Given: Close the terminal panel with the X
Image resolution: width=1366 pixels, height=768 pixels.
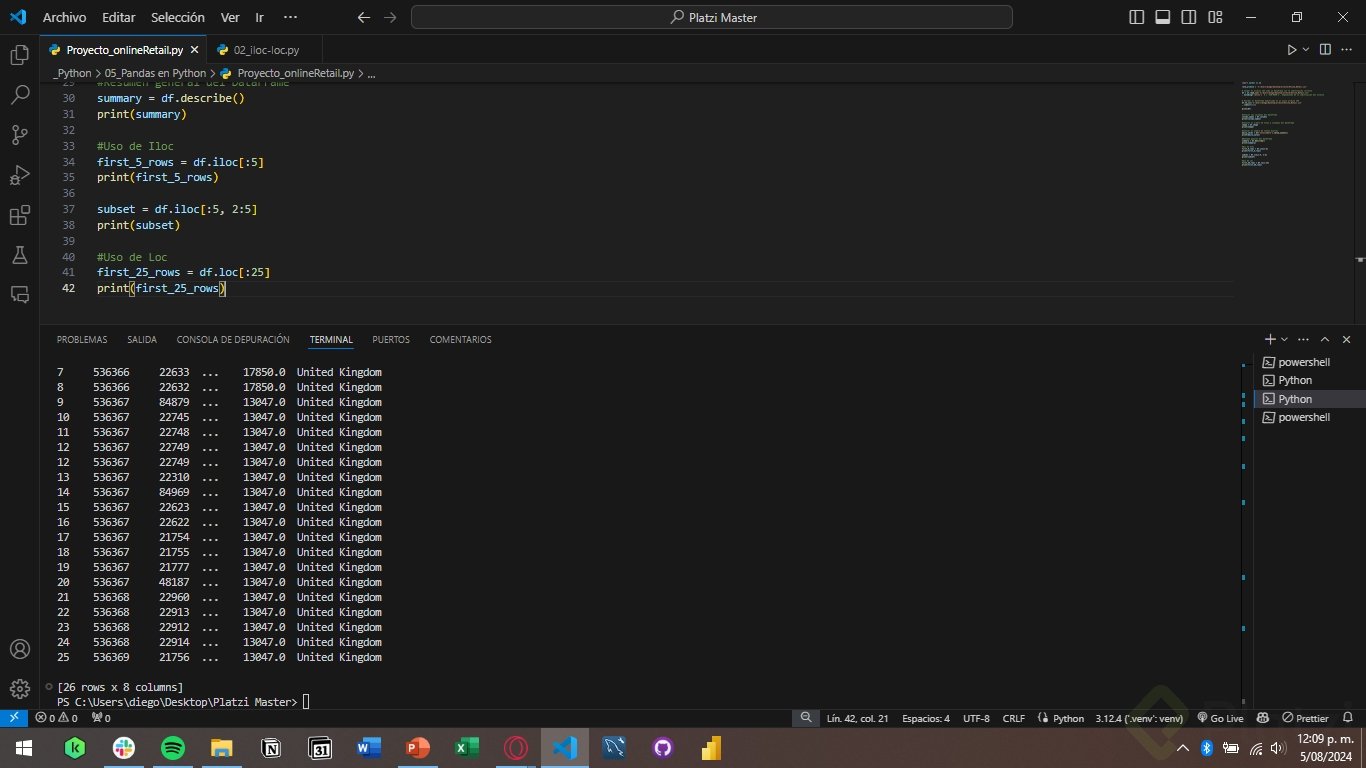Looking at the screenshot, I should [x=1346, y=339].
